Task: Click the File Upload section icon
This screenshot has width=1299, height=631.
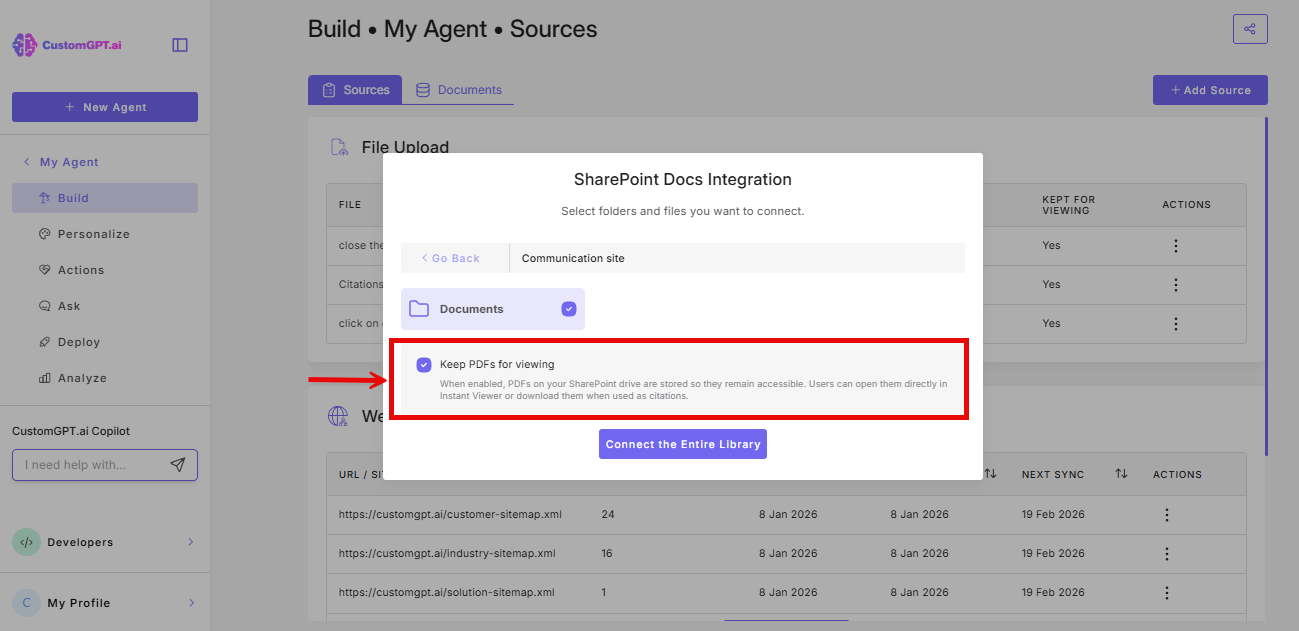Action: 340,147
